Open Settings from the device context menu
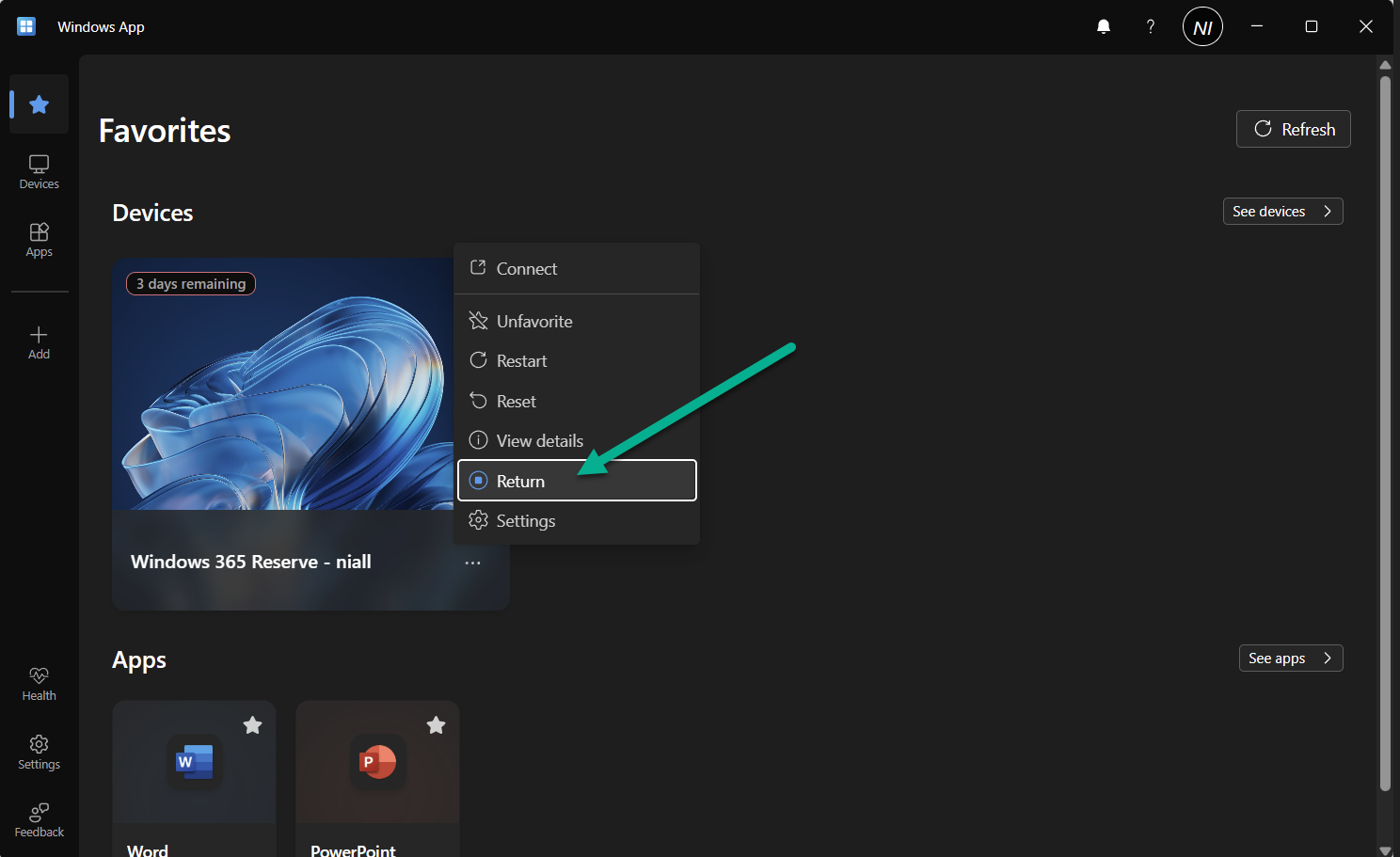 tap(577, 520)
